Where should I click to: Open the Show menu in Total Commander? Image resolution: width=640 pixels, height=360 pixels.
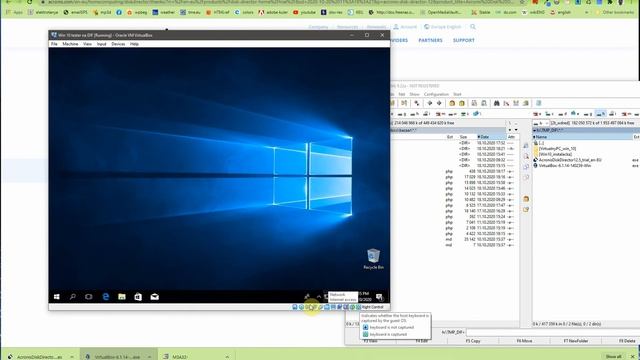(x=414, y=94)
